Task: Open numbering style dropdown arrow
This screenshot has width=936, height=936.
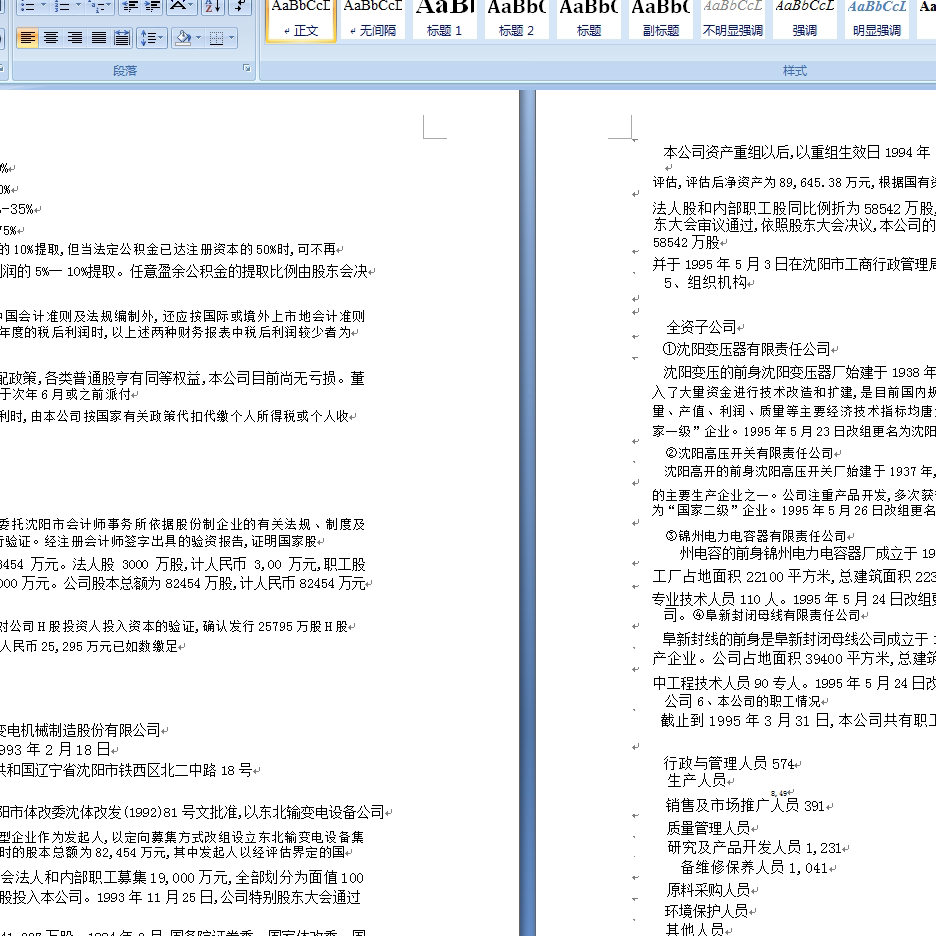Action: click(x=78, y=6)
